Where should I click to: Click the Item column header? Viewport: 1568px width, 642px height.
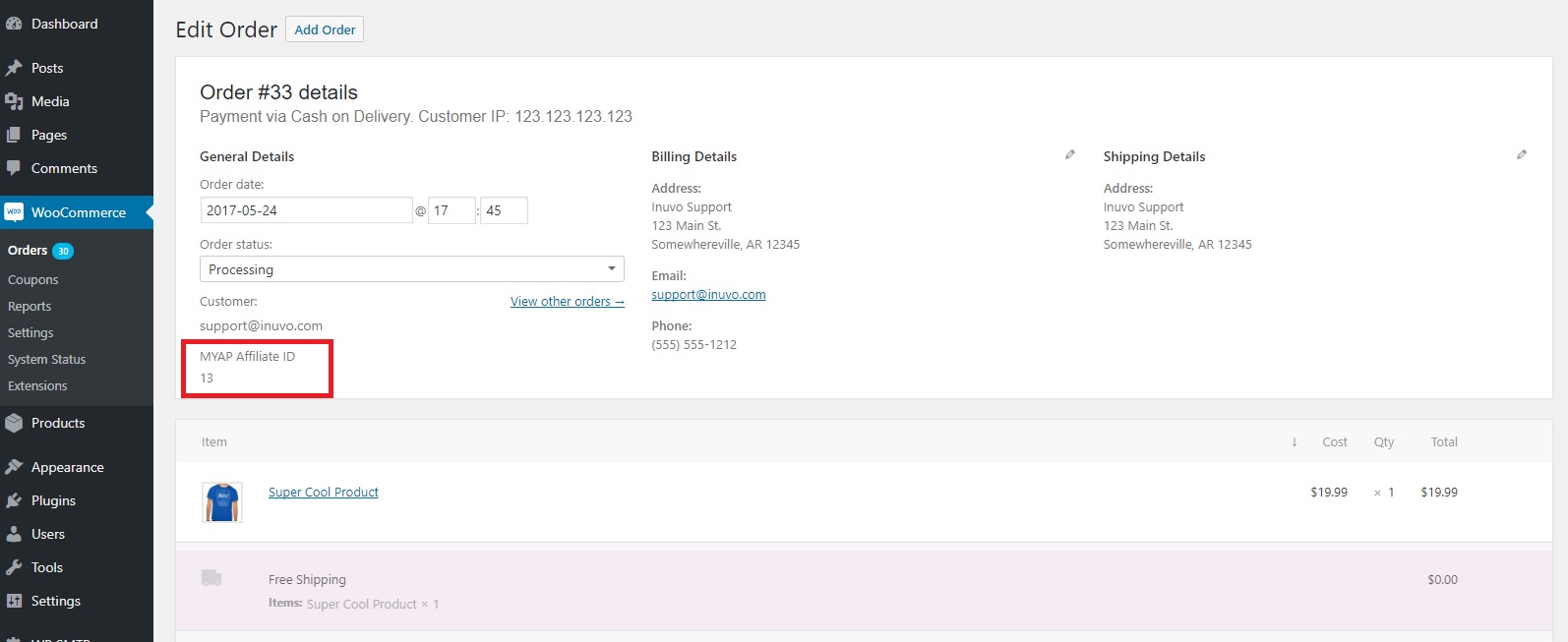(x=214, y=442)
